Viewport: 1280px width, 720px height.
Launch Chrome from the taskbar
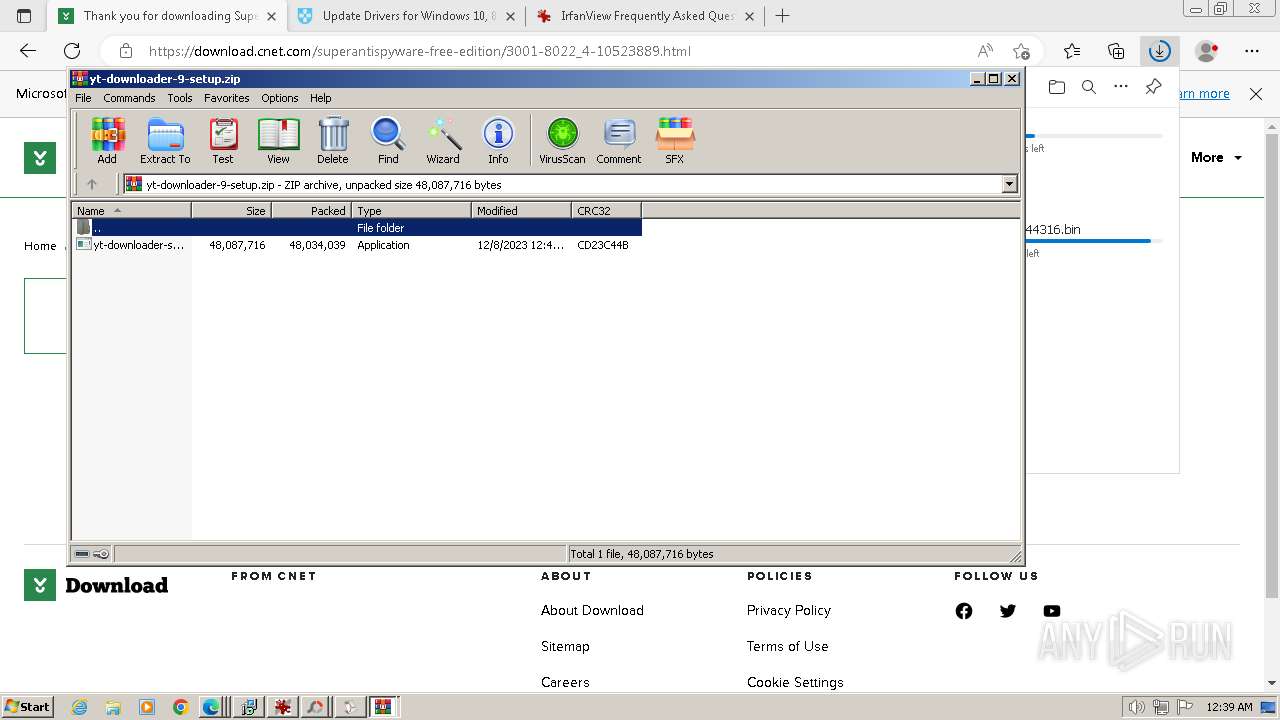(180, 707)
